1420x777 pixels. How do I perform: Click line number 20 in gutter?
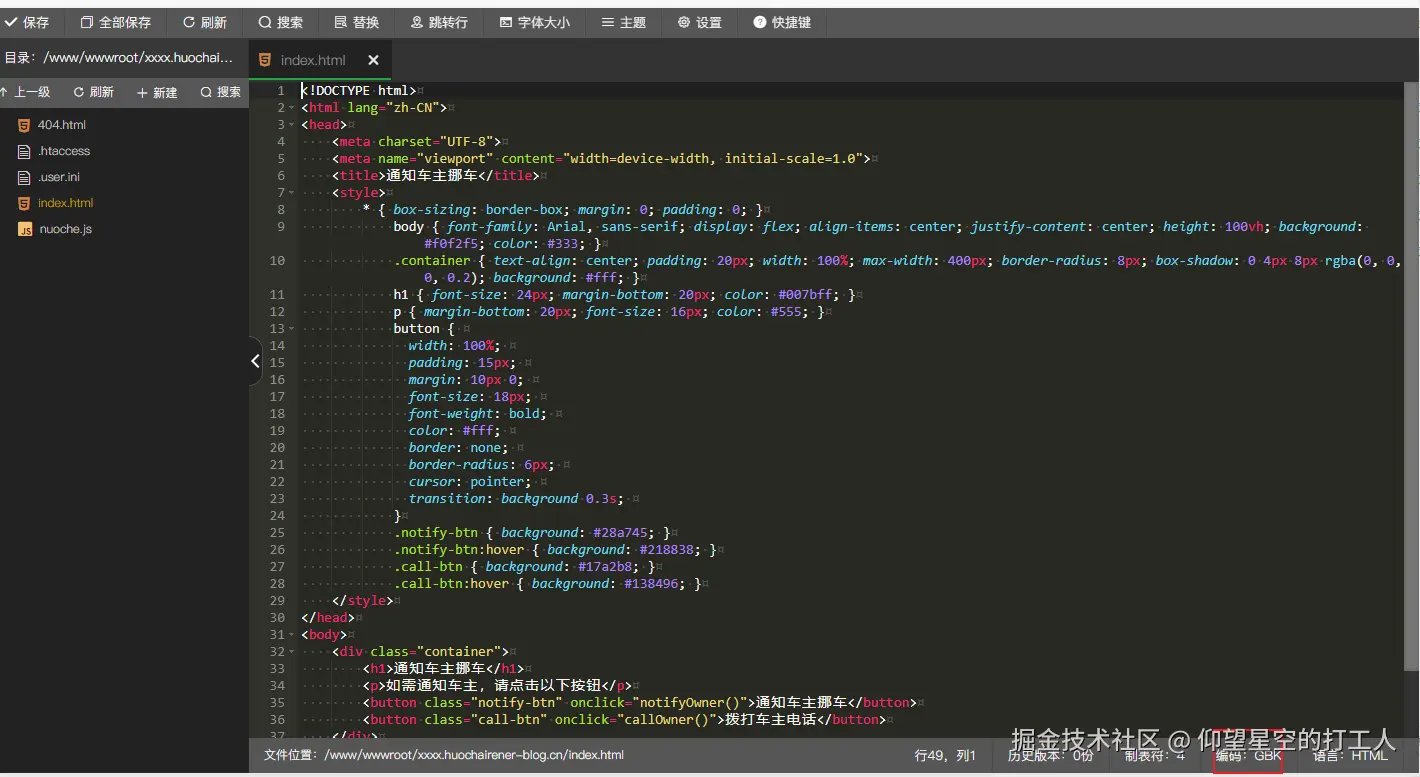(x=277, y=447)
